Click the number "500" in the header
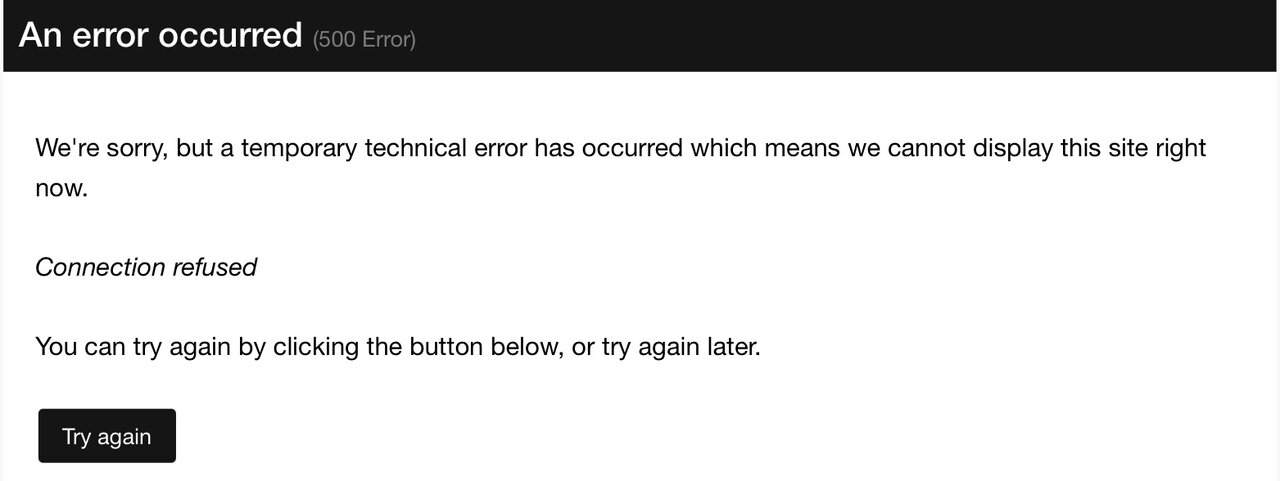1280x481 pixels. click(x=336, y=39)
